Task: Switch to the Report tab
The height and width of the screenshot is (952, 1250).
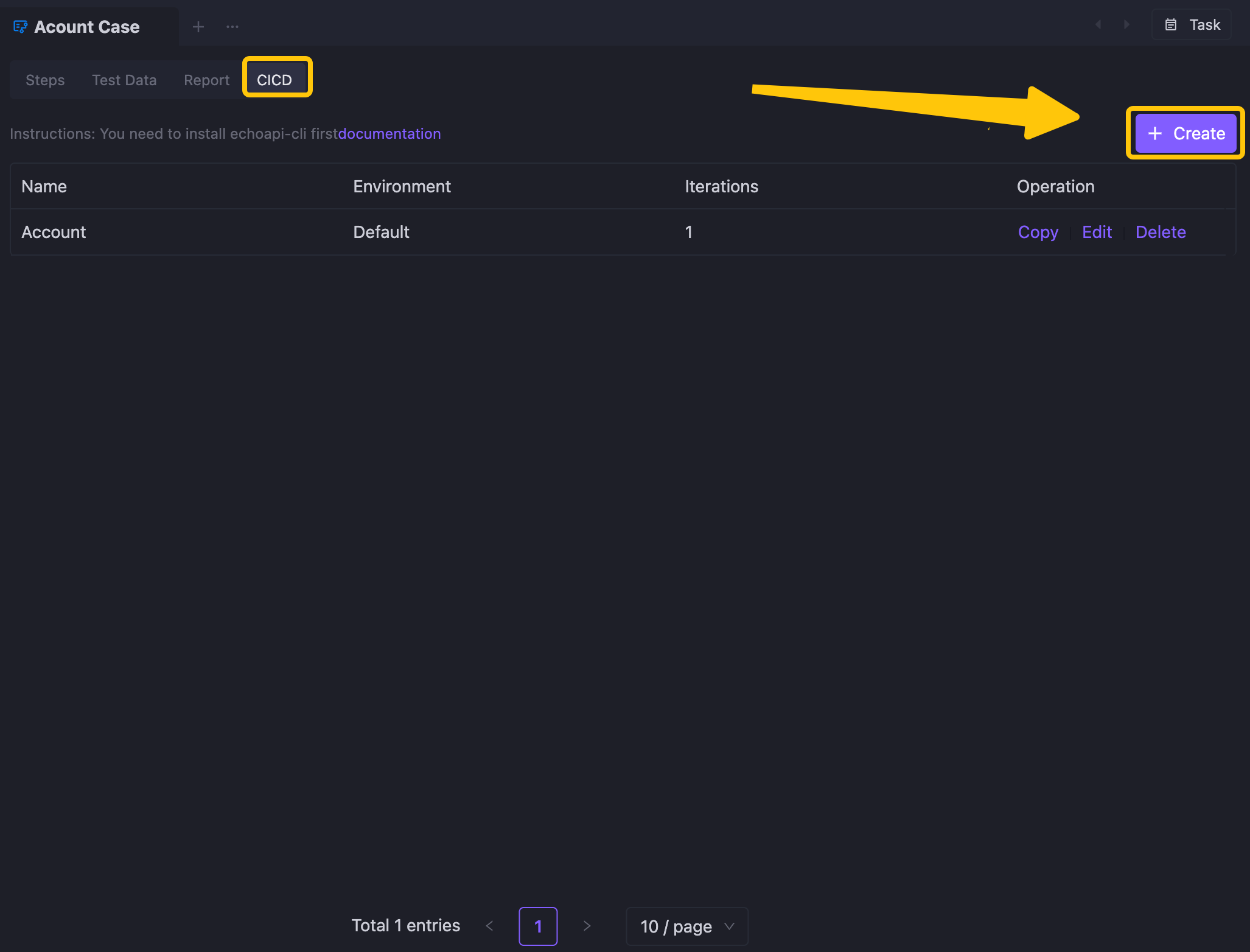Action: pyautogui.click(x=206, y=80)
